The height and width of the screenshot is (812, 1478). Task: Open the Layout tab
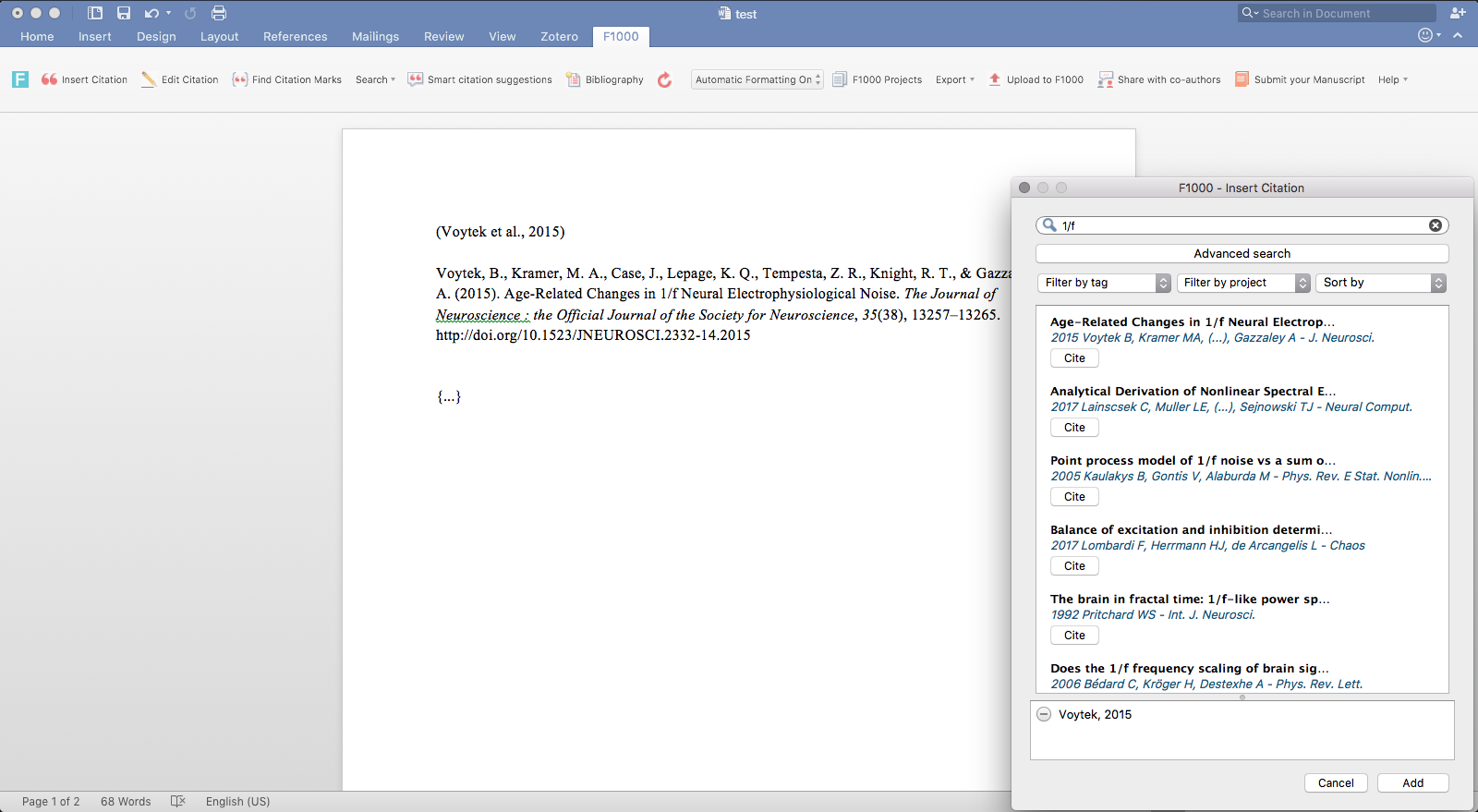(x=219, y=36)
